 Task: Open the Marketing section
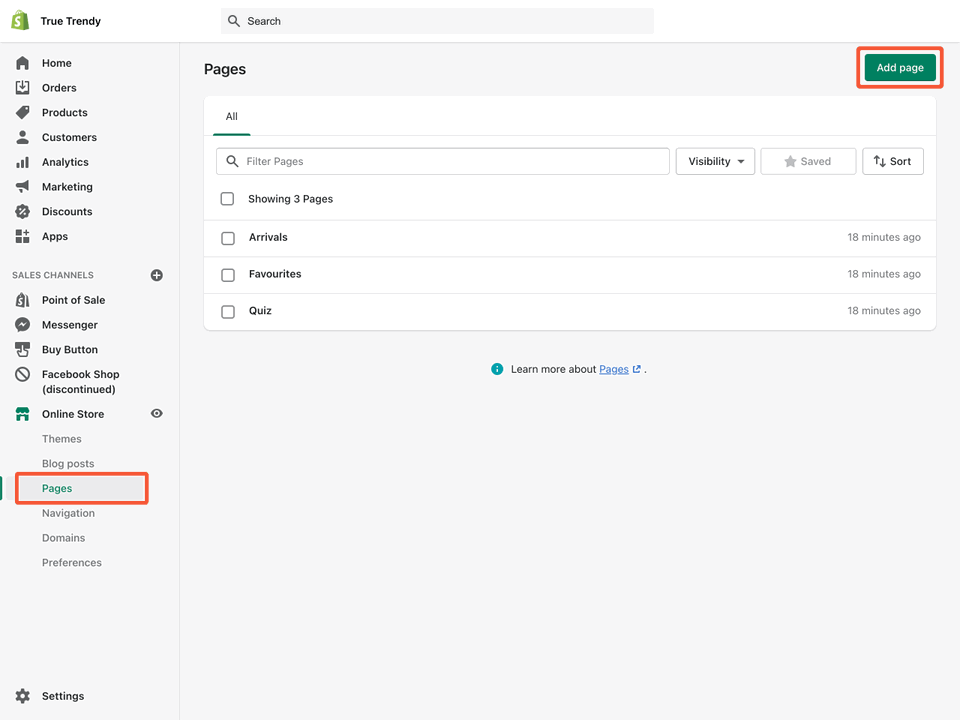click(65, 186)
